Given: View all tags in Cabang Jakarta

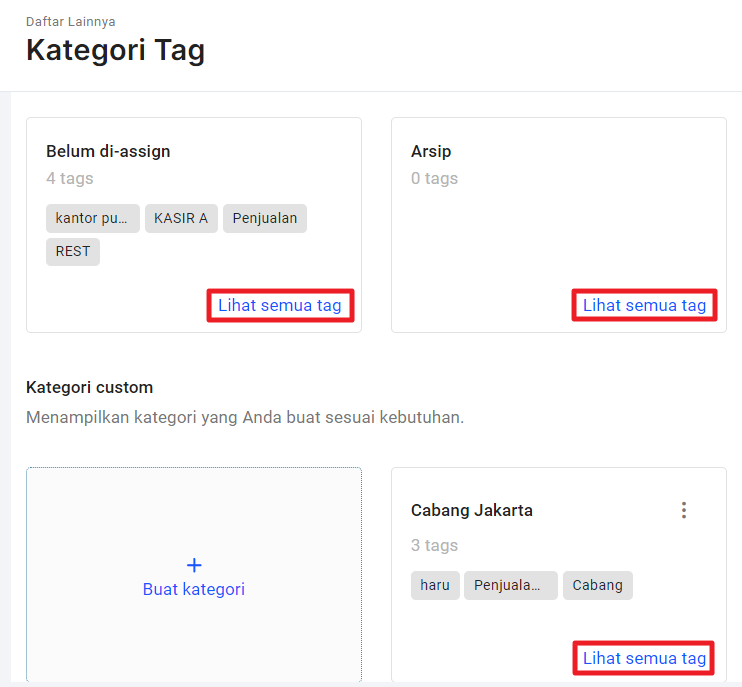Looking at the screenshot, I should (644, 658).
